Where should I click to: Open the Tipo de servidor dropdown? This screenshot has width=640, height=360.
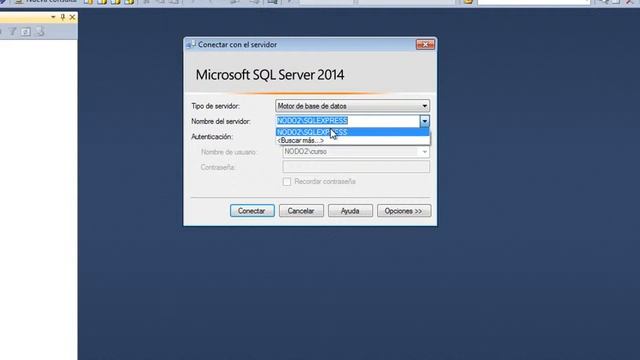pyautogui.click(x=352, y=106)
